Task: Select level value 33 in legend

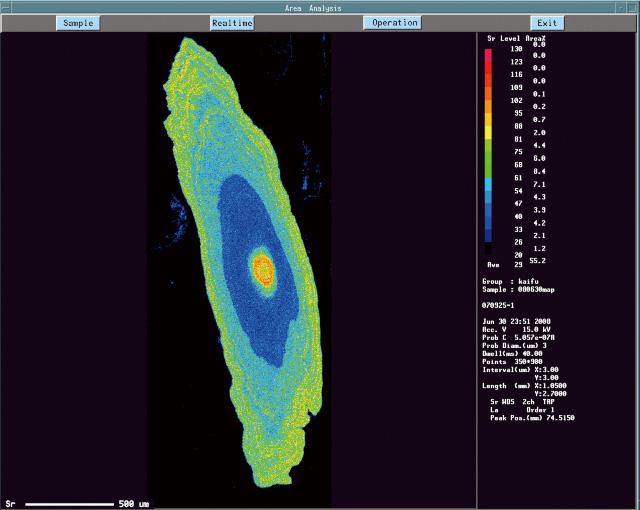Action: click(x=518, y=230)
